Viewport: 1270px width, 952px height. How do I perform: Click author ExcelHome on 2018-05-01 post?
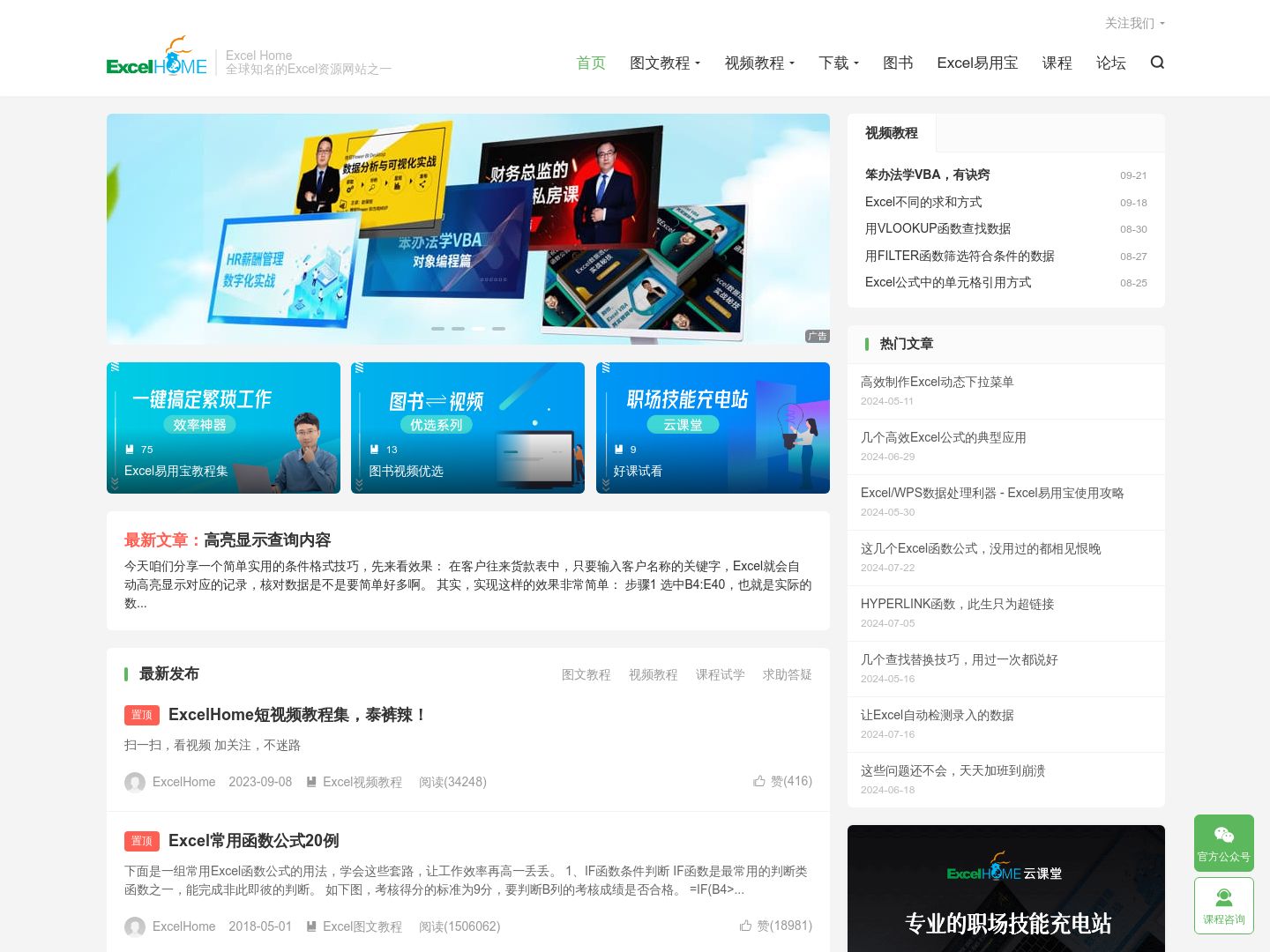tap(183, 926)
